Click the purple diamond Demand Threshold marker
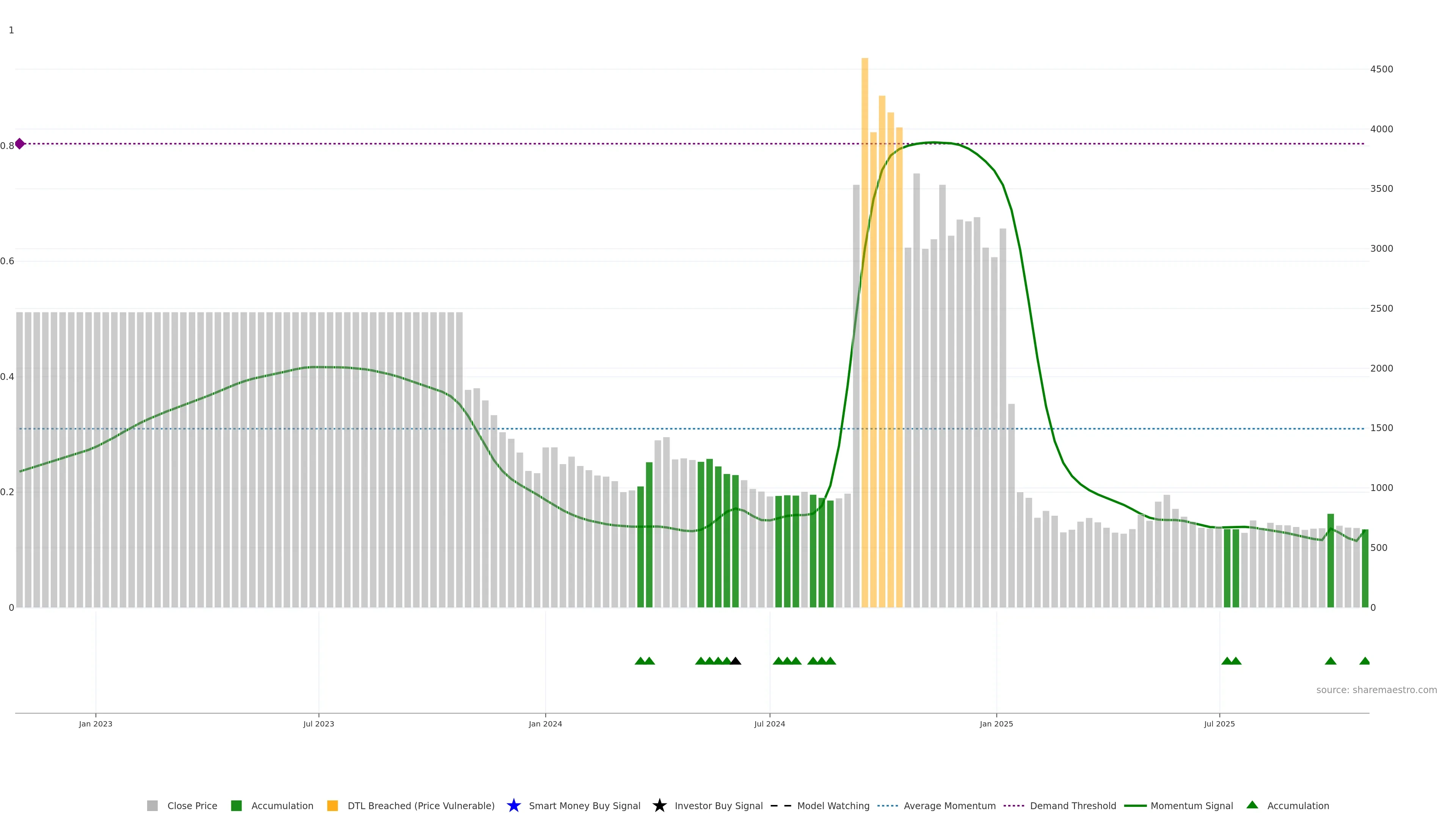The height and width of the screenshot is (819, 1456). coord(20,144)
